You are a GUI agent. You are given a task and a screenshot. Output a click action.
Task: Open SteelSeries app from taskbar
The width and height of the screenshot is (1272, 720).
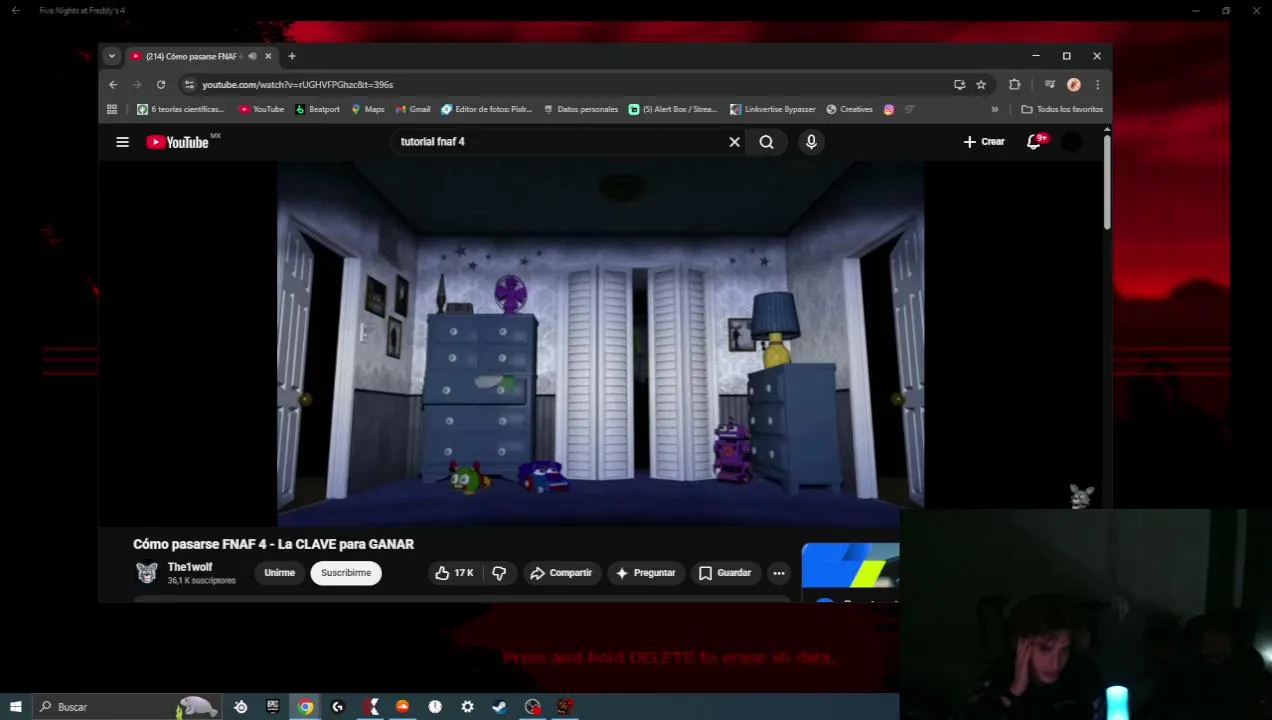pos(241,707)
